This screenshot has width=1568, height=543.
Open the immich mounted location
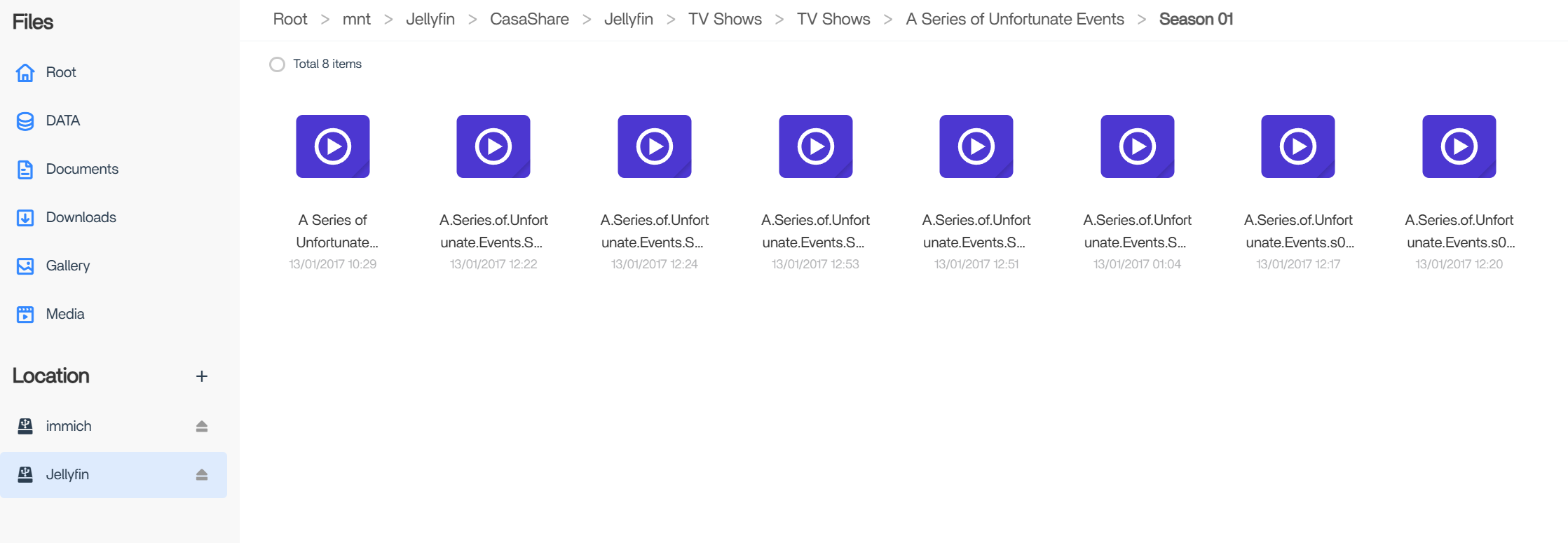pyautogui.click(x=69, y=426)
